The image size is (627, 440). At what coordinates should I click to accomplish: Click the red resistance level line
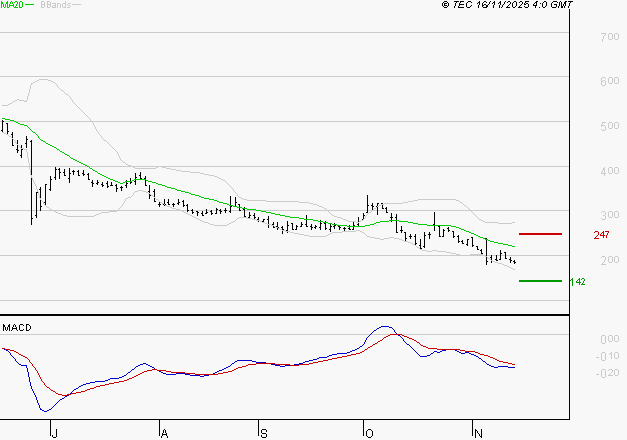click(540, 234)
